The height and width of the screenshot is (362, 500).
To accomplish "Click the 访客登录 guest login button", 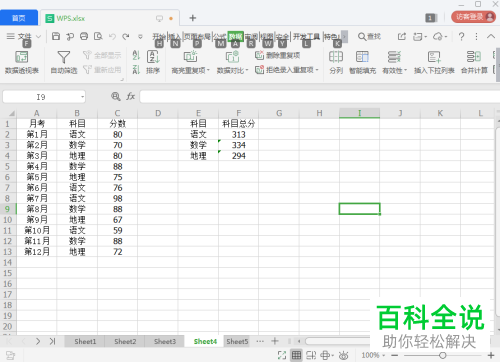I will point(474,17).
